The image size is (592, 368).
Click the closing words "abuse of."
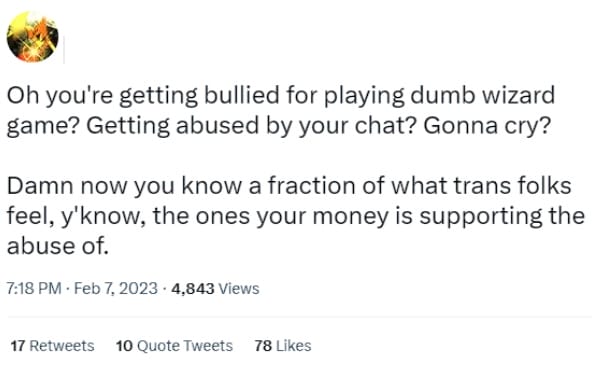coord(58,246)
